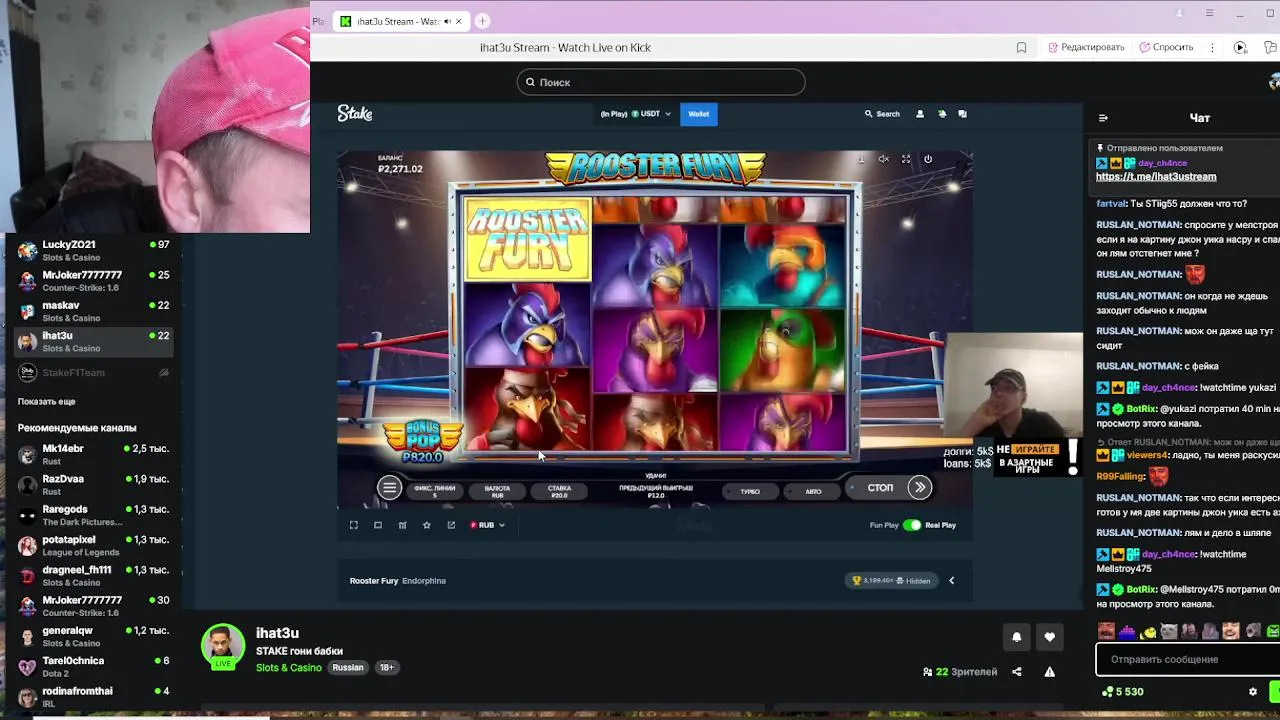Click the 18+ tag
Screen dimensions: 1280x720
pos(386,667)
